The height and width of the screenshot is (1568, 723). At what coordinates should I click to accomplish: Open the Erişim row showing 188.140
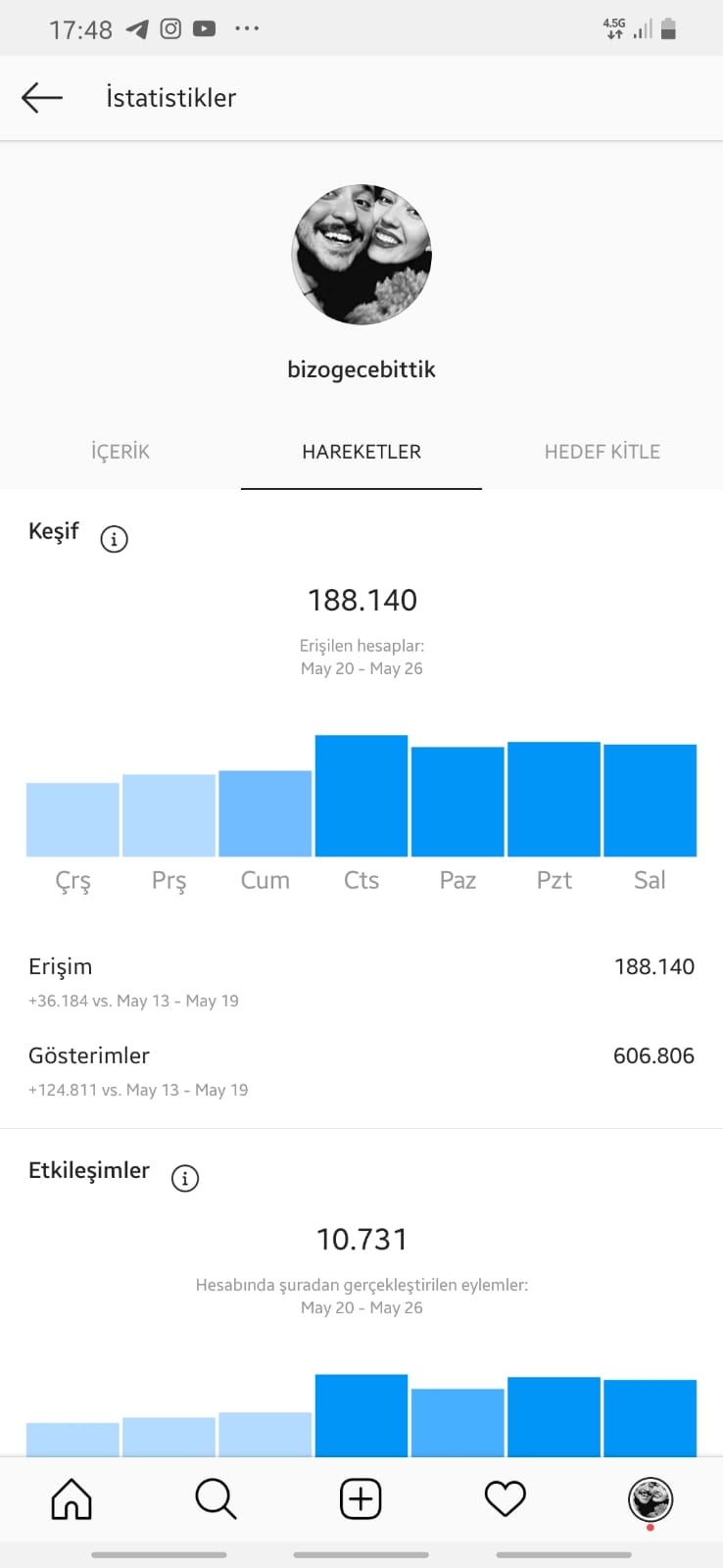[x=361, y=982]
